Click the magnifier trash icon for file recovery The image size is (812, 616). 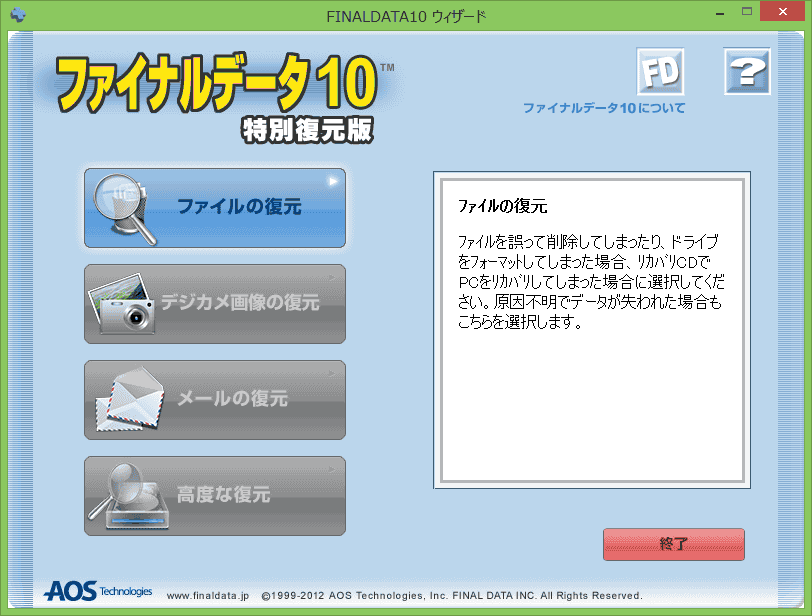coord(123,209)
